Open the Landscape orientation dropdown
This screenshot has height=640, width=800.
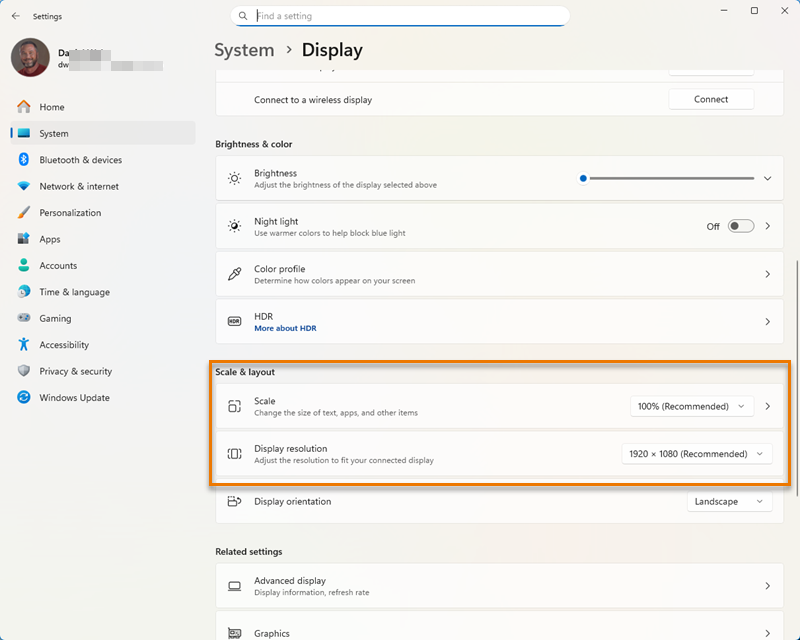coord(730,501)
